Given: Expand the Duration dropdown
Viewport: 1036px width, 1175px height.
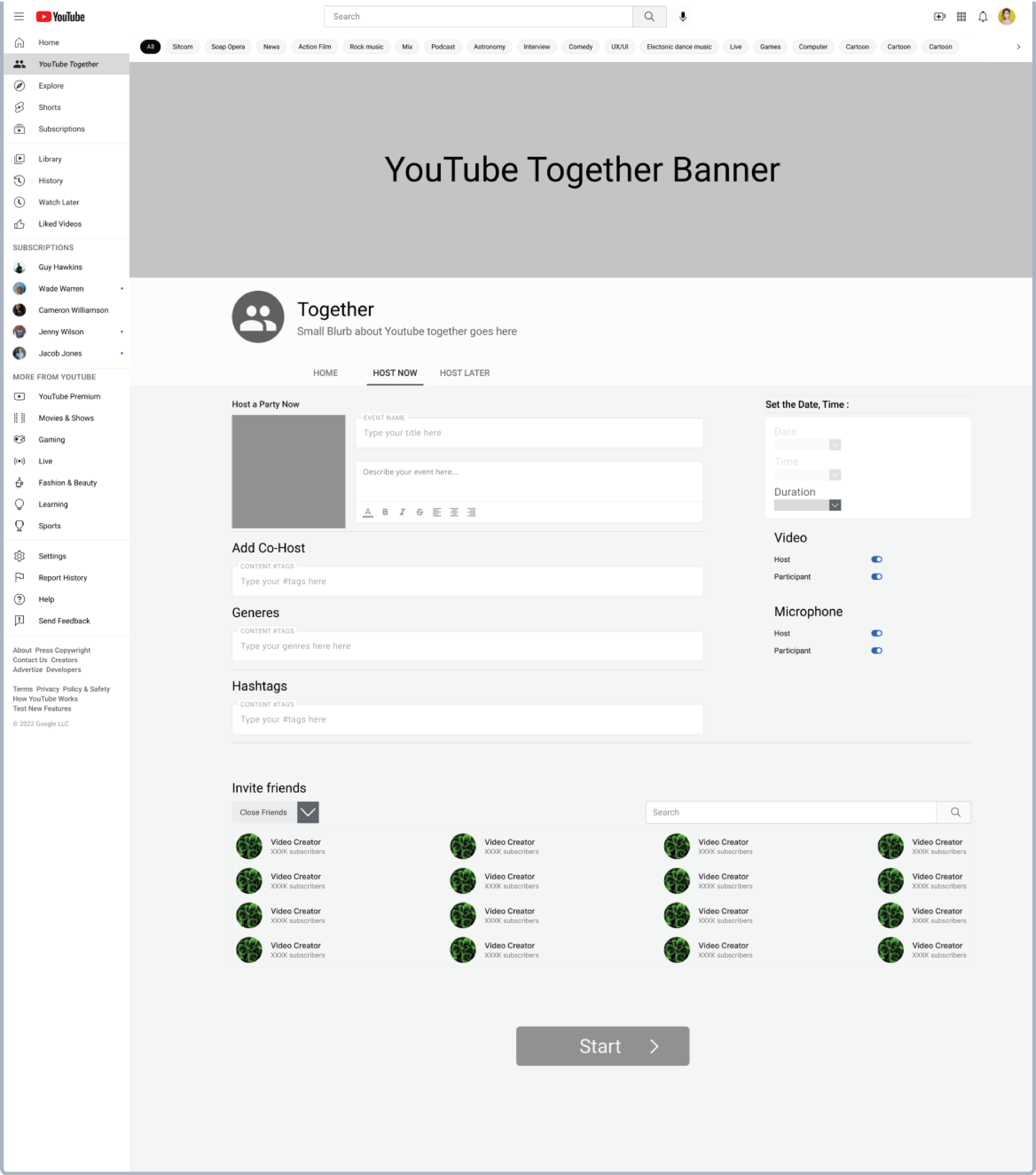Looking at the screenshot, I should pyautogui.click(x=835, y=505).
